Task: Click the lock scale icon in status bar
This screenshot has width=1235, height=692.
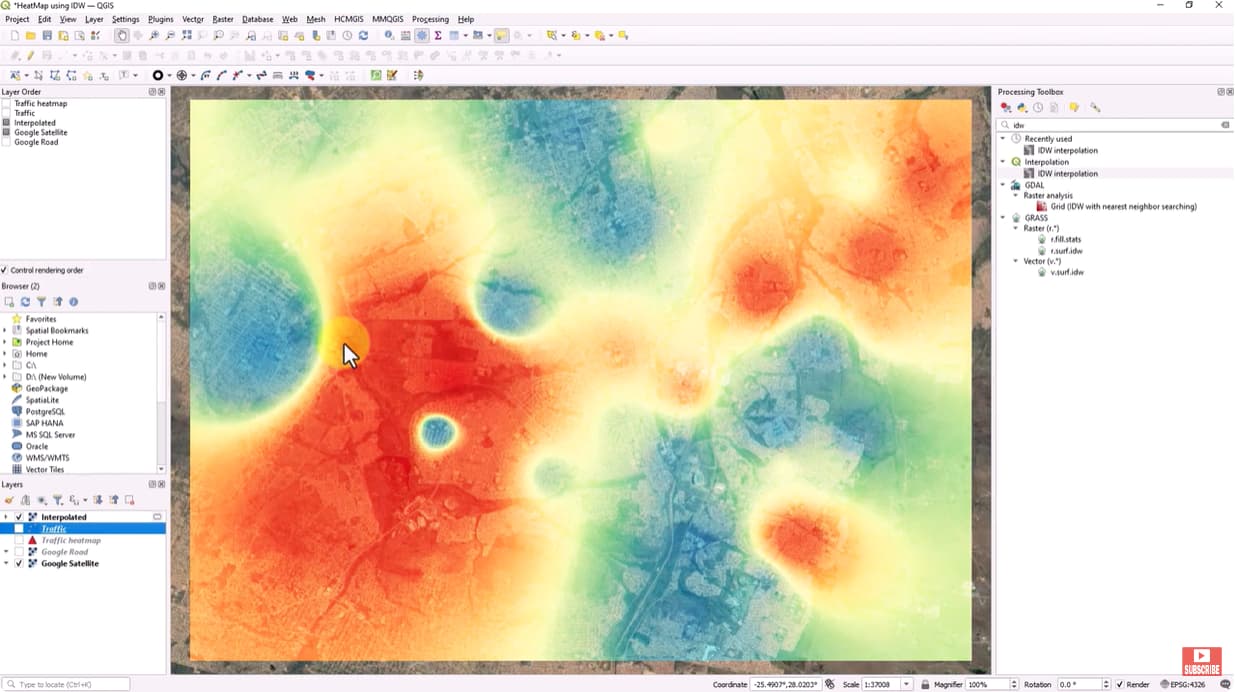Action: (x=925, y=685)
